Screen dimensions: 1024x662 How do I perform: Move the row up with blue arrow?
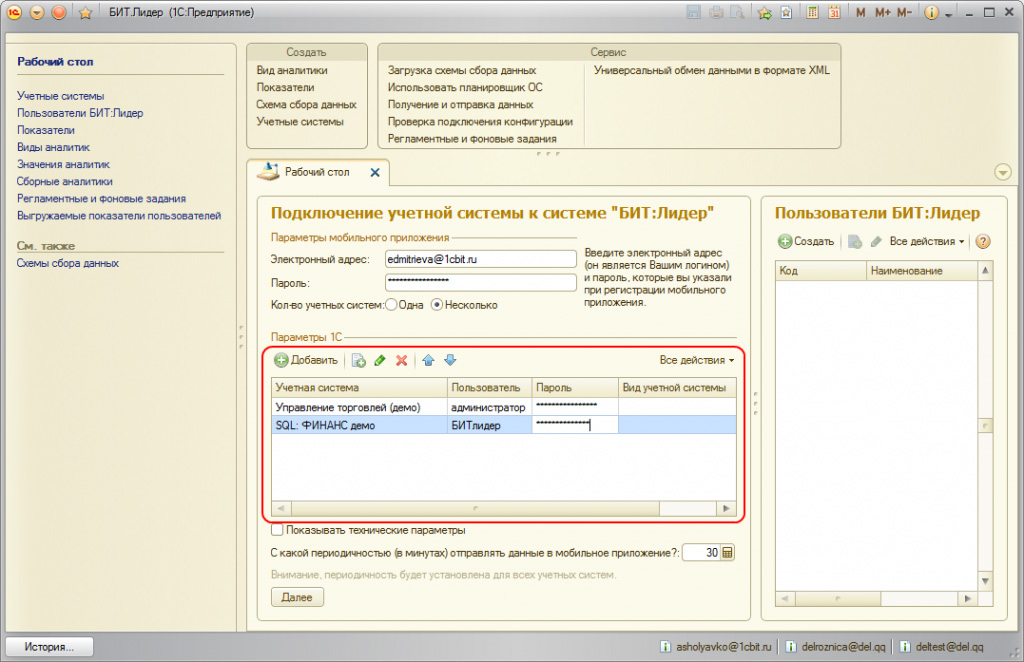click(x=428, y=360)
